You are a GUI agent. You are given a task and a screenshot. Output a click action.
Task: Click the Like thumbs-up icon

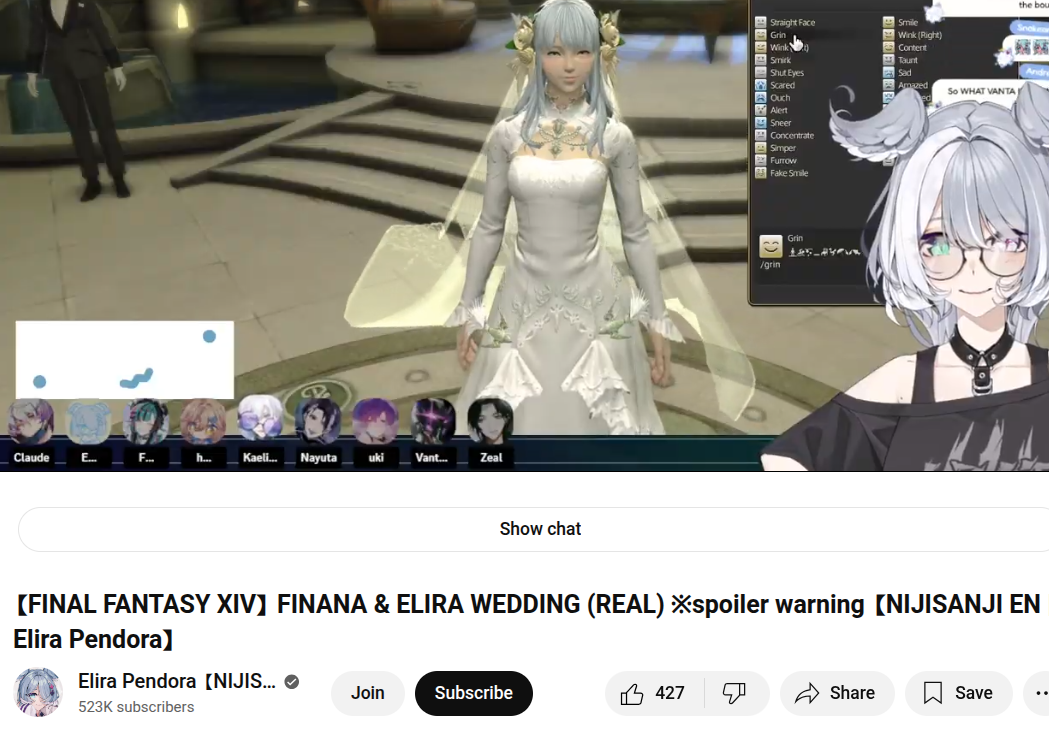click(632, 694)
